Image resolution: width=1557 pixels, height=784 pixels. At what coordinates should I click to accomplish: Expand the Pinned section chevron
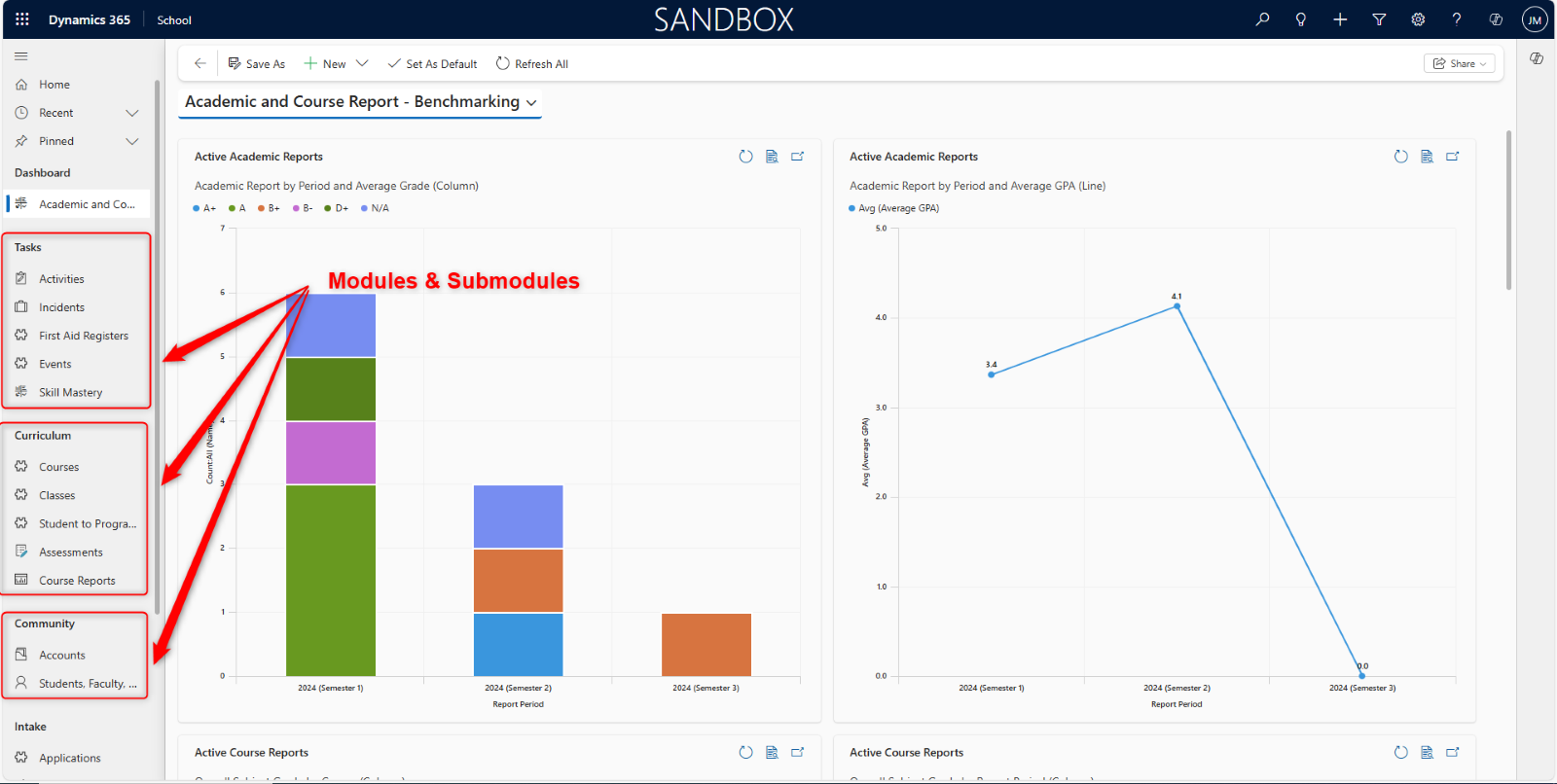tap(132, 141)
